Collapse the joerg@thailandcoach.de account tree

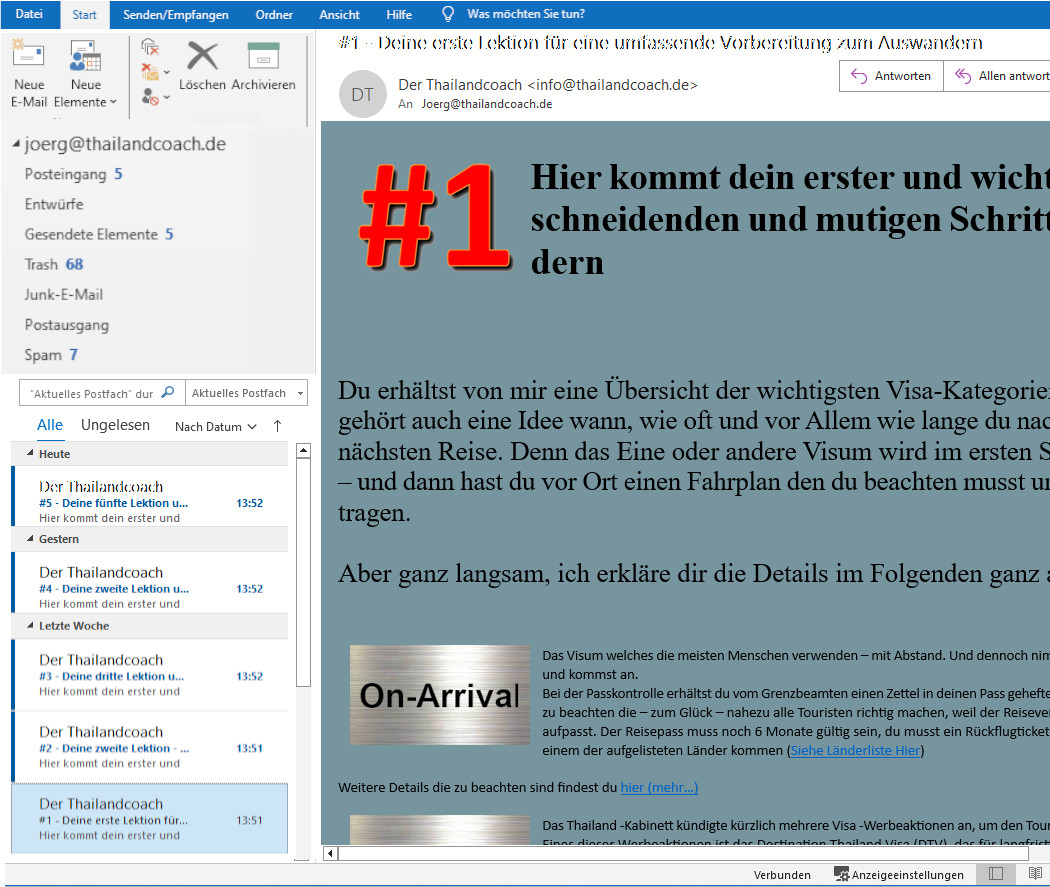16,145
